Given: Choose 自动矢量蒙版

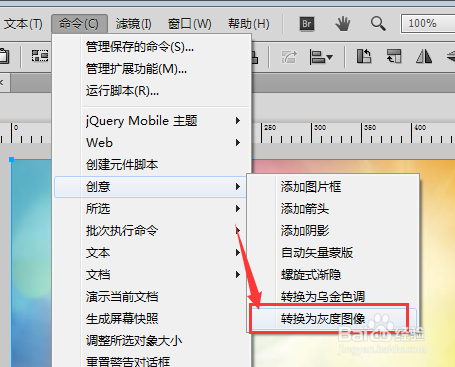Looking at the screenshot, I should [x=333, y=253].
